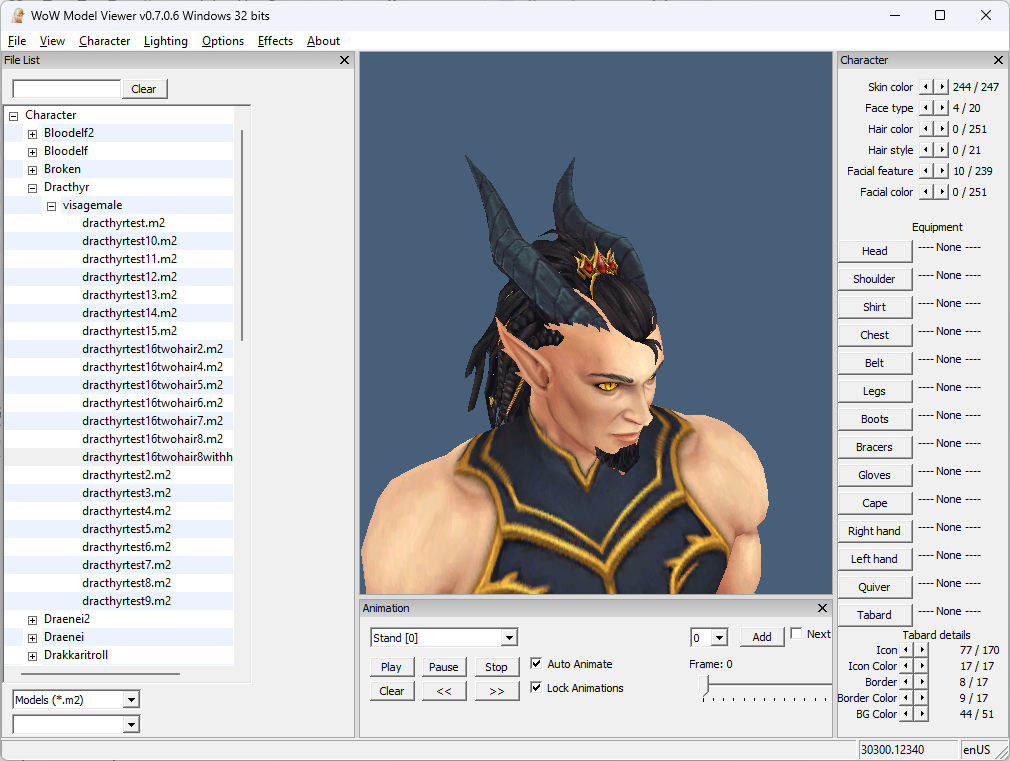Play the animation
The height and width of the screenshot is (761, 1010).
coord(392,667)
